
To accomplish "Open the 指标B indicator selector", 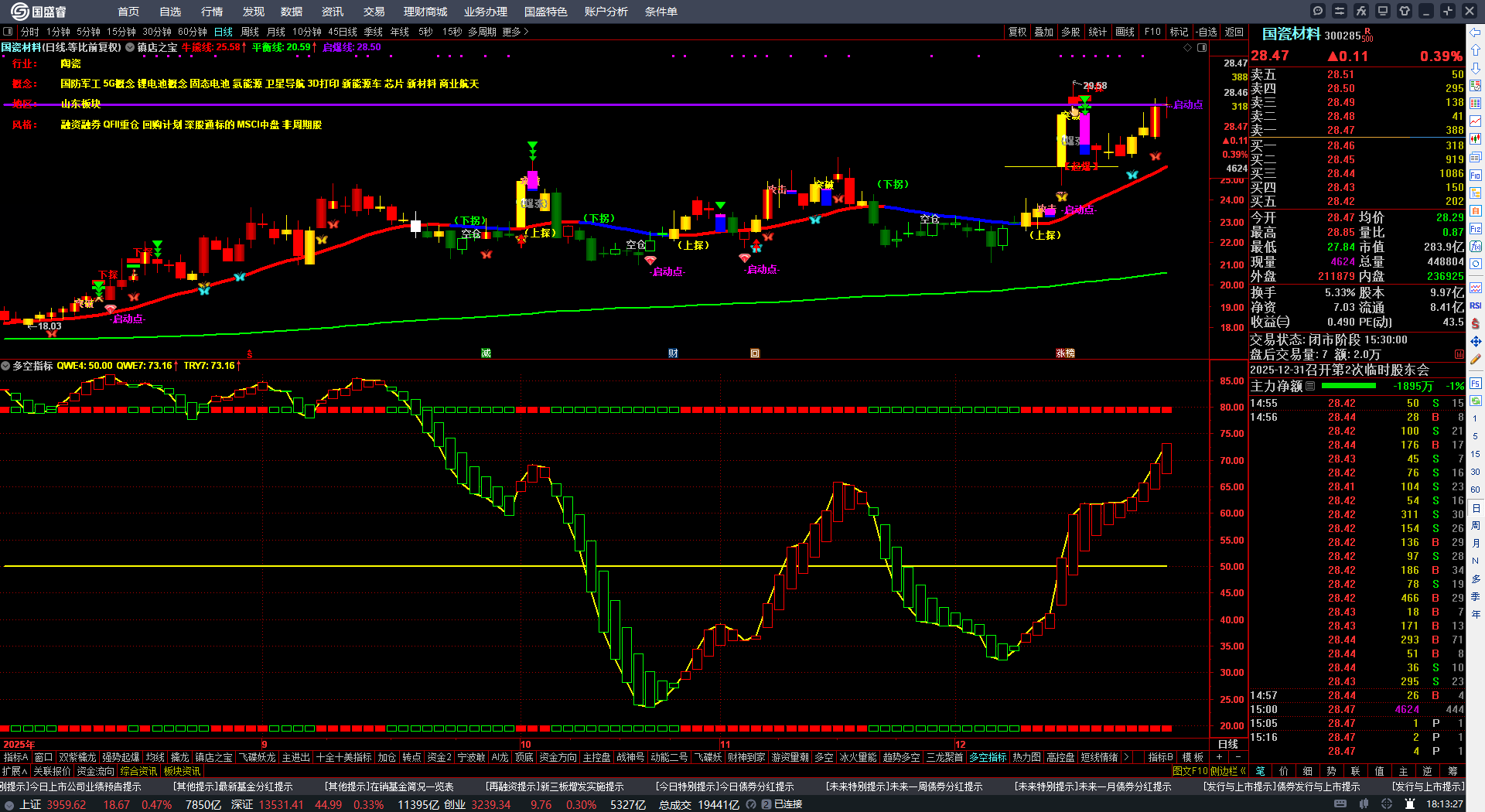I will [1160, 757].
